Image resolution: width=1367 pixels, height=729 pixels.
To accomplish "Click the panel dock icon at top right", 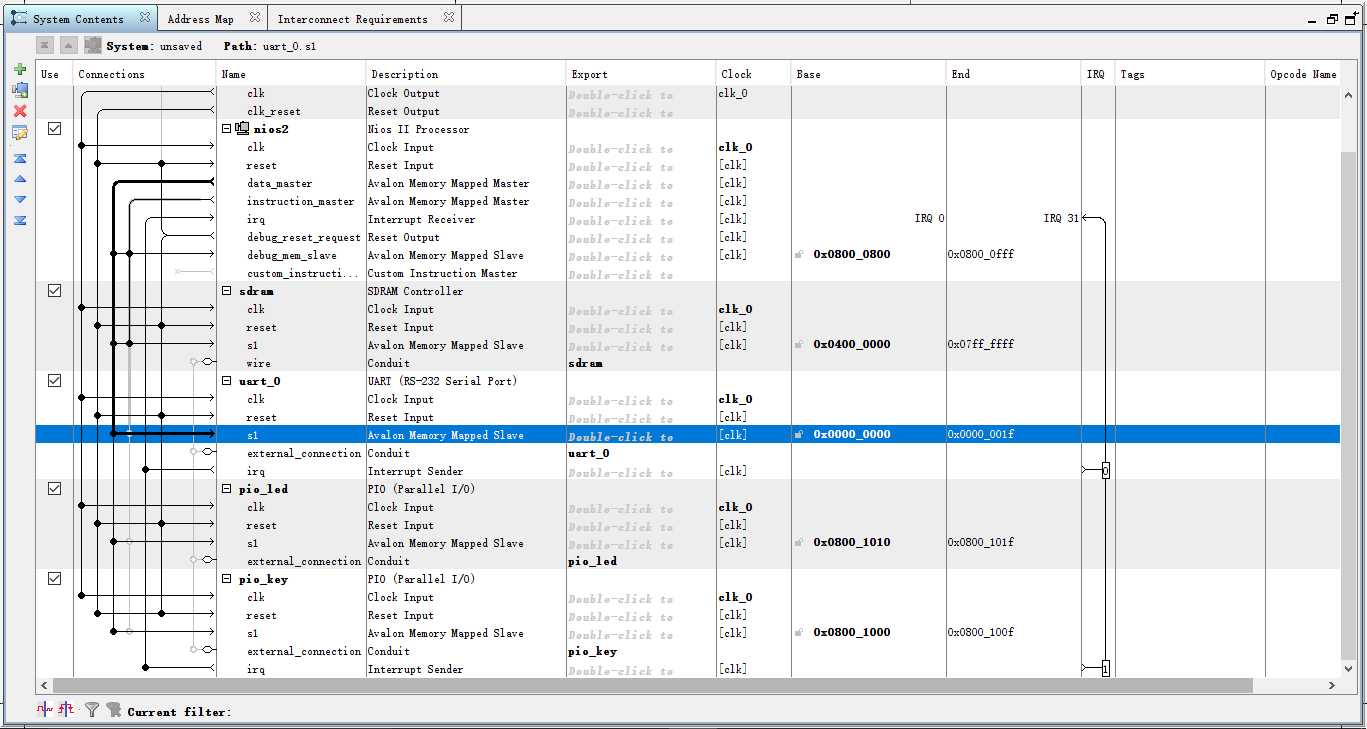I will tap(1350, 19).
